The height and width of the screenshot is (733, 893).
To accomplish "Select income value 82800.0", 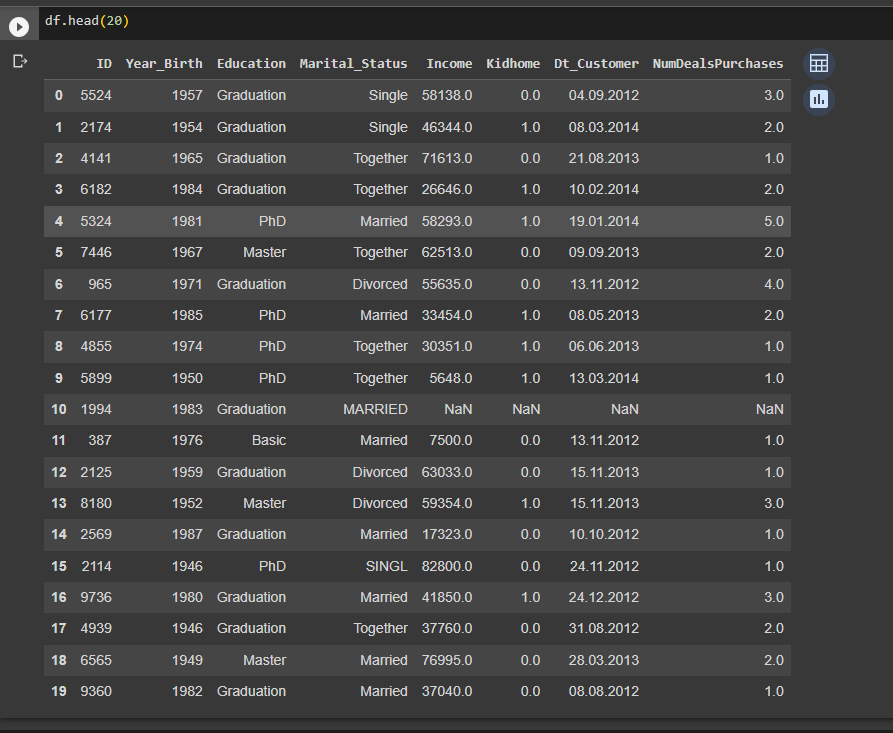I will [446, 566].
